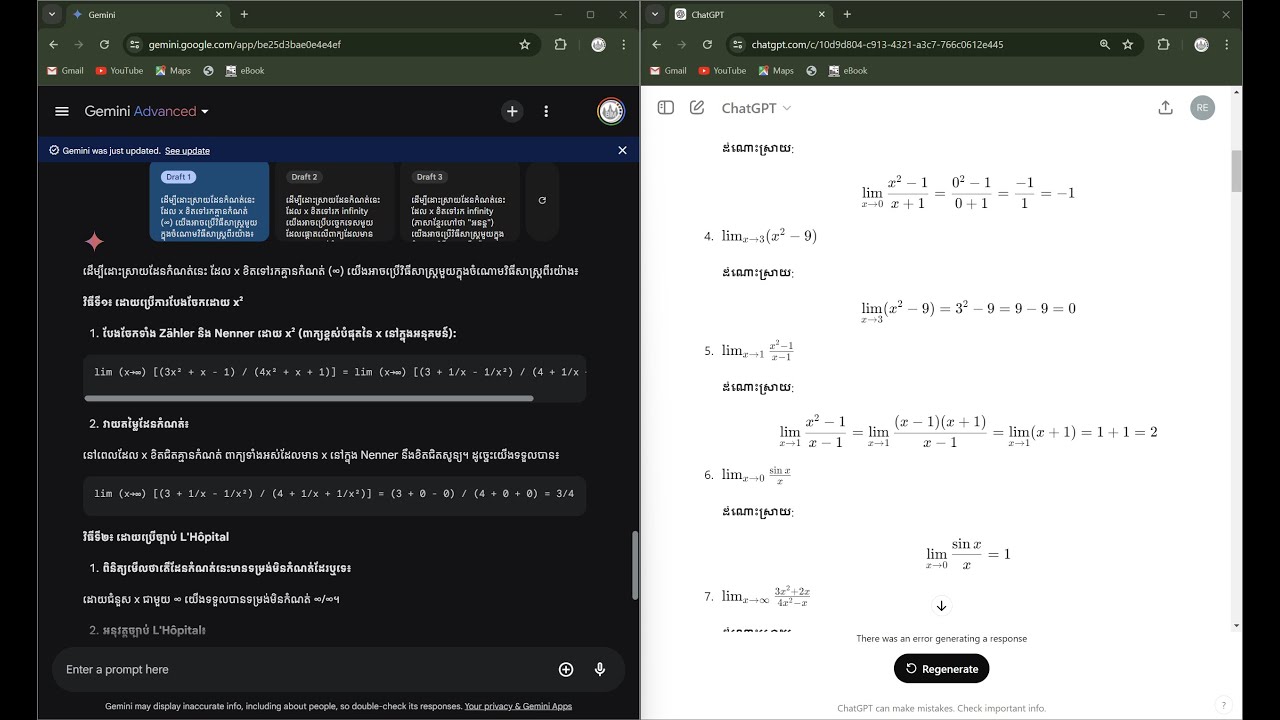The image size is (1280, 720).
Task: Select Draft 1 response card
Action: tap(209, 202)
